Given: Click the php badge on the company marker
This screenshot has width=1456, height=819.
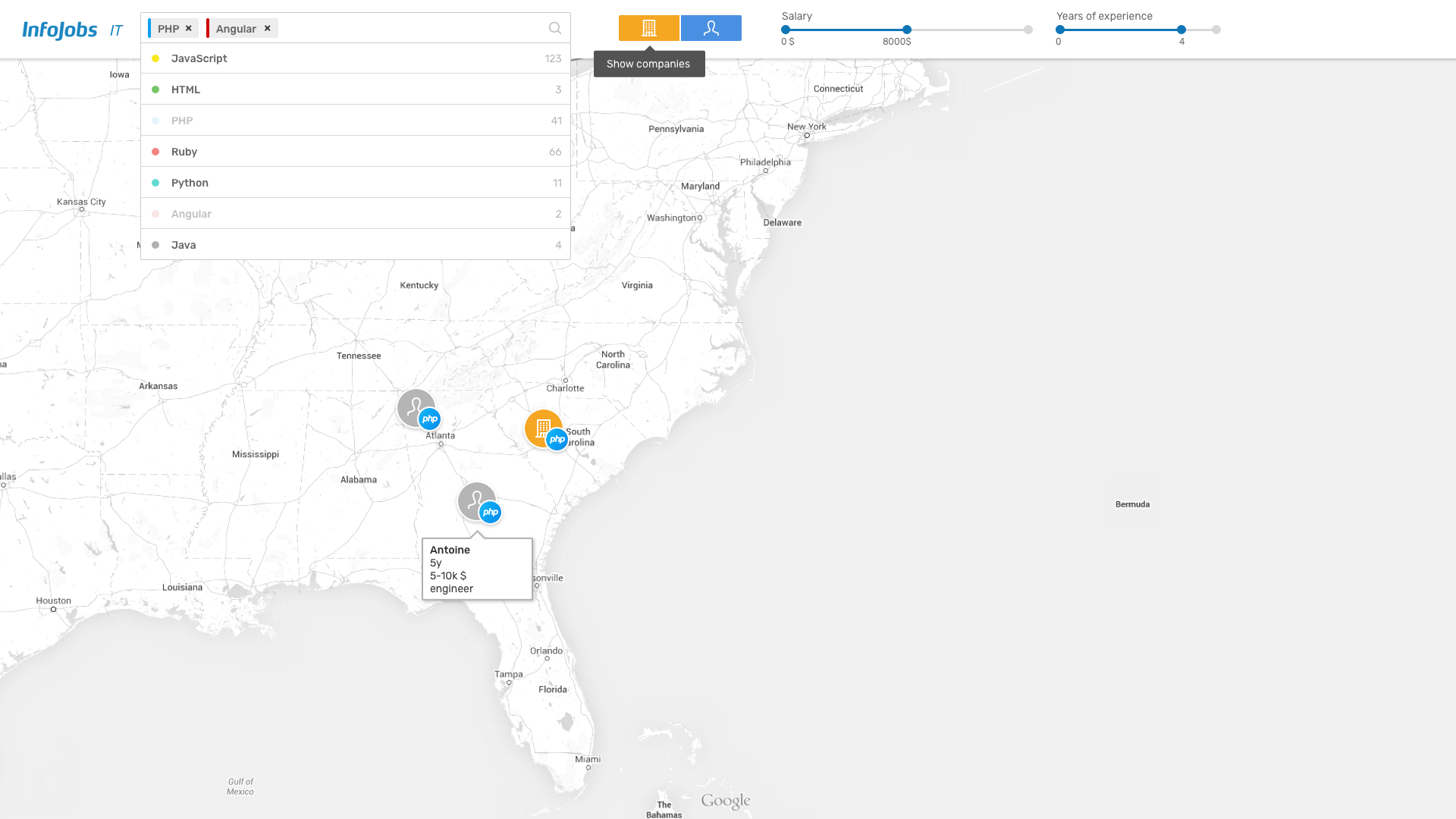Looking at the screenshot, I should tap(557, 440).
